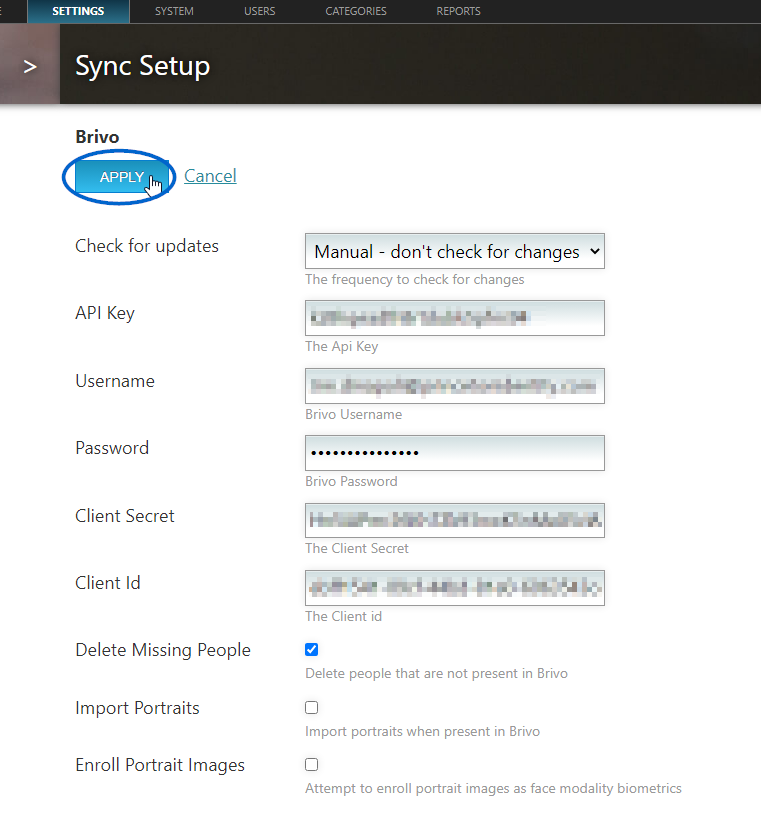Click the Client Secret input field
The image size is (761, 832).
coord(455,520)
